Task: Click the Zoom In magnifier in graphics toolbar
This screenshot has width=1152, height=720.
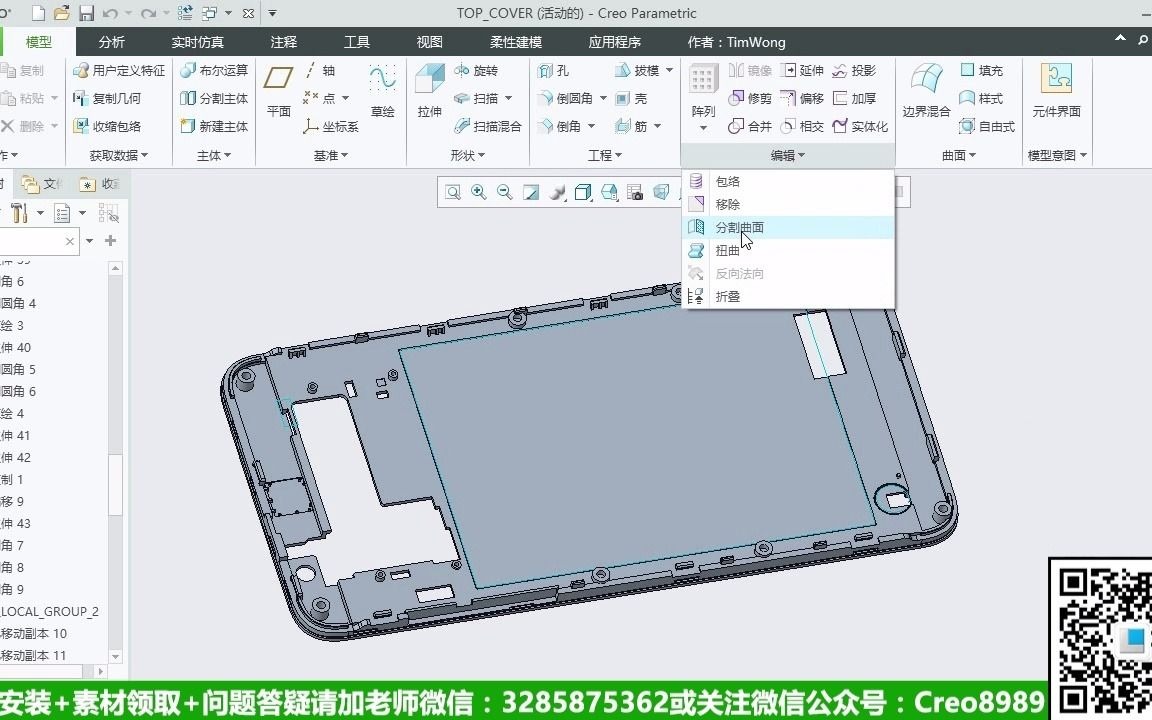Action: click(479, 192)
